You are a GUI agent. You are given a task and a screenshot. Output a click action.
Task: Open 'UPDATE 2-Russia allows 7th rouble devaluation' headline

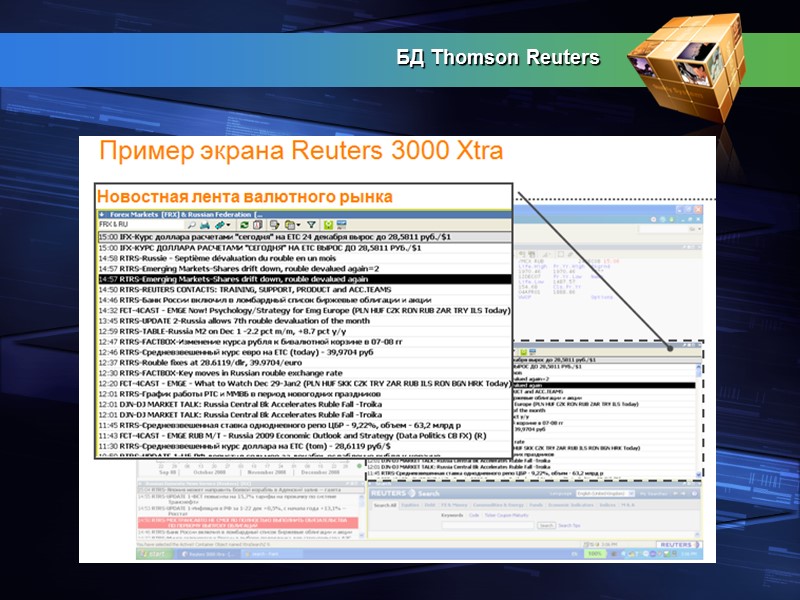click(305, 321)
